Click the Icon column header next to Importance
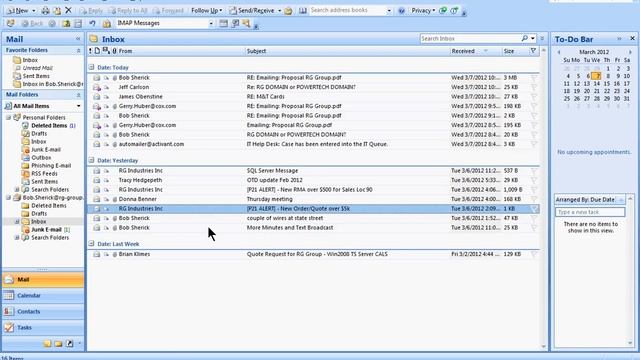The width and height of the screenshot is (640, 360). click(97, 51)
